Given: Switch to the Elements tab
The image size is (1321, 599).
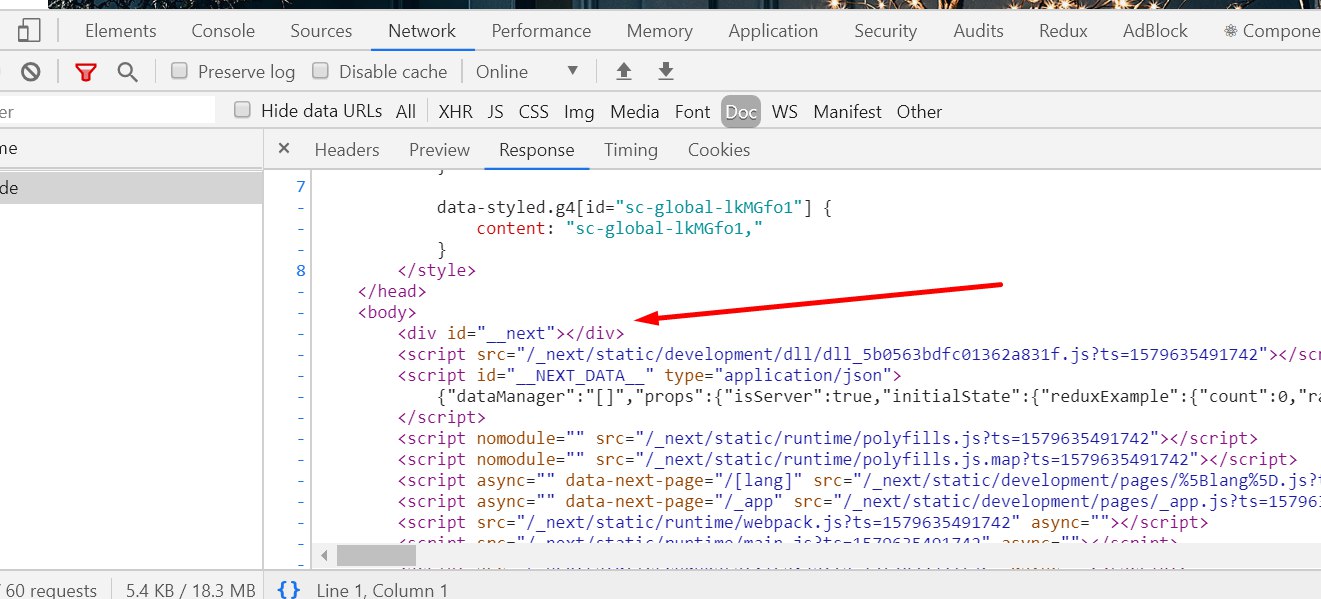Looking at the screenshot, I should pos(120,31).
